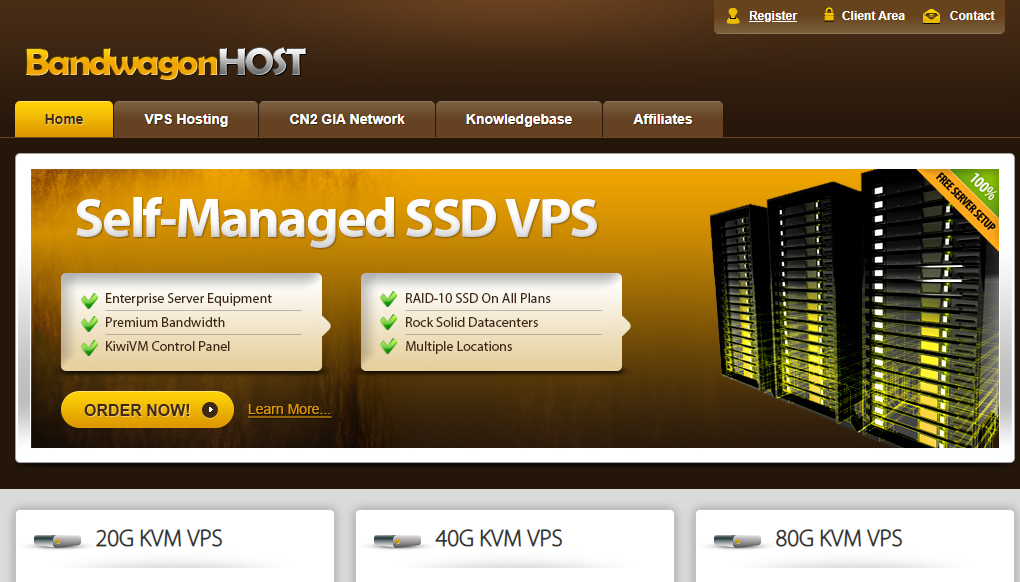This screenshot has width=1020, height=582.
Task: Select the 20G KVM VPS plan heading
Action: [159, 538]
